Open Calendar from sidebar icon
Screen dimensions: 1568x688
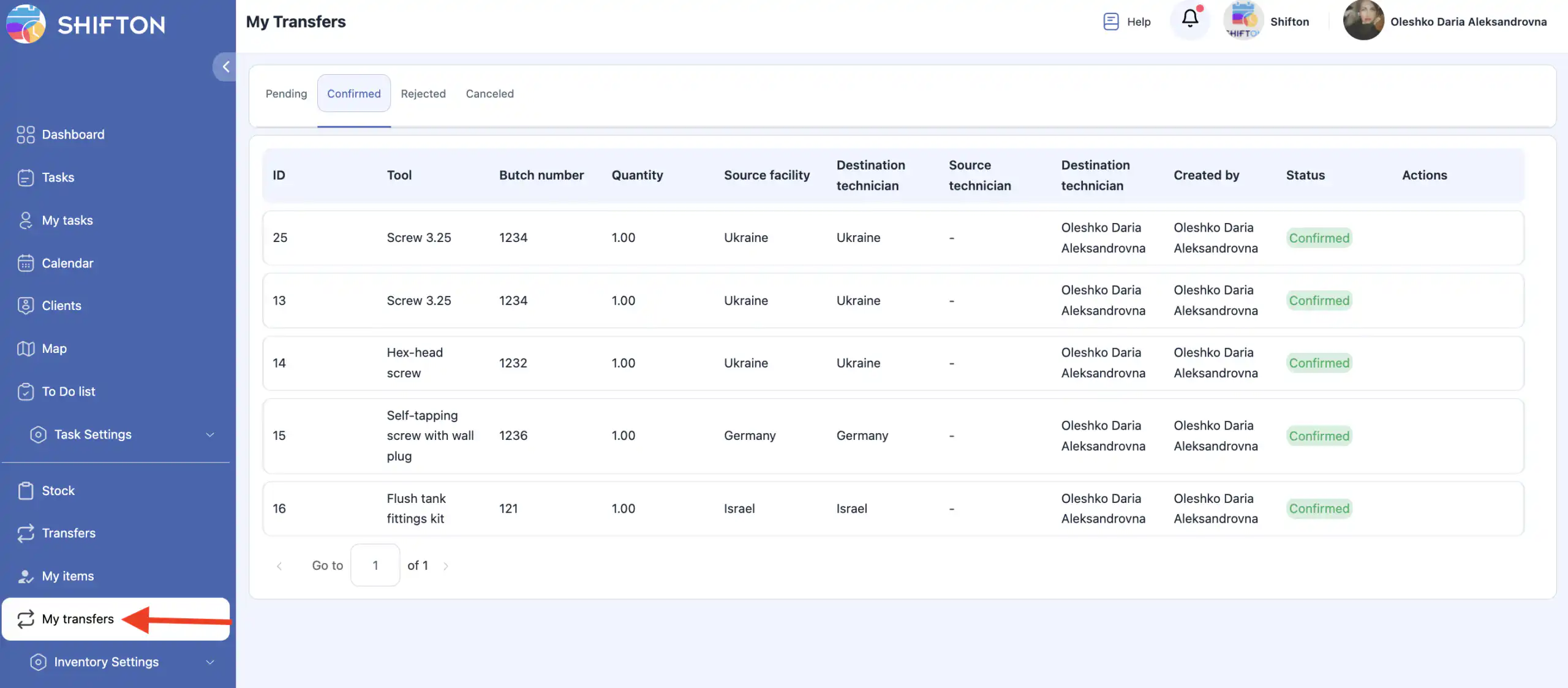[x=25, y=263]
